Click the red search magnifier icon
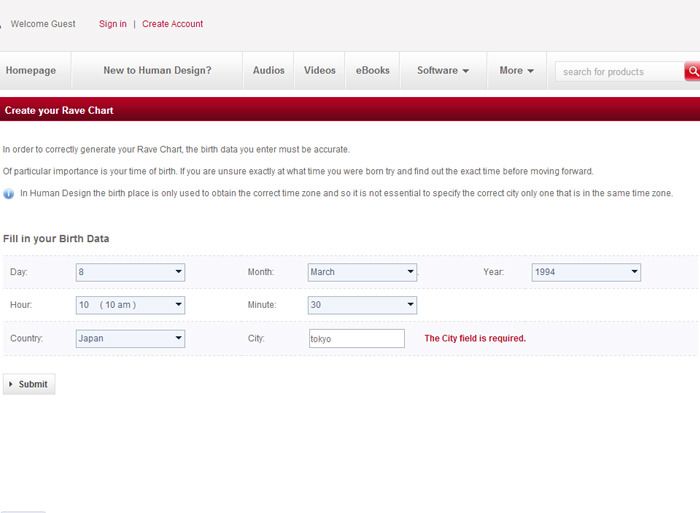 pyautogui.click(x=692, y=71)
